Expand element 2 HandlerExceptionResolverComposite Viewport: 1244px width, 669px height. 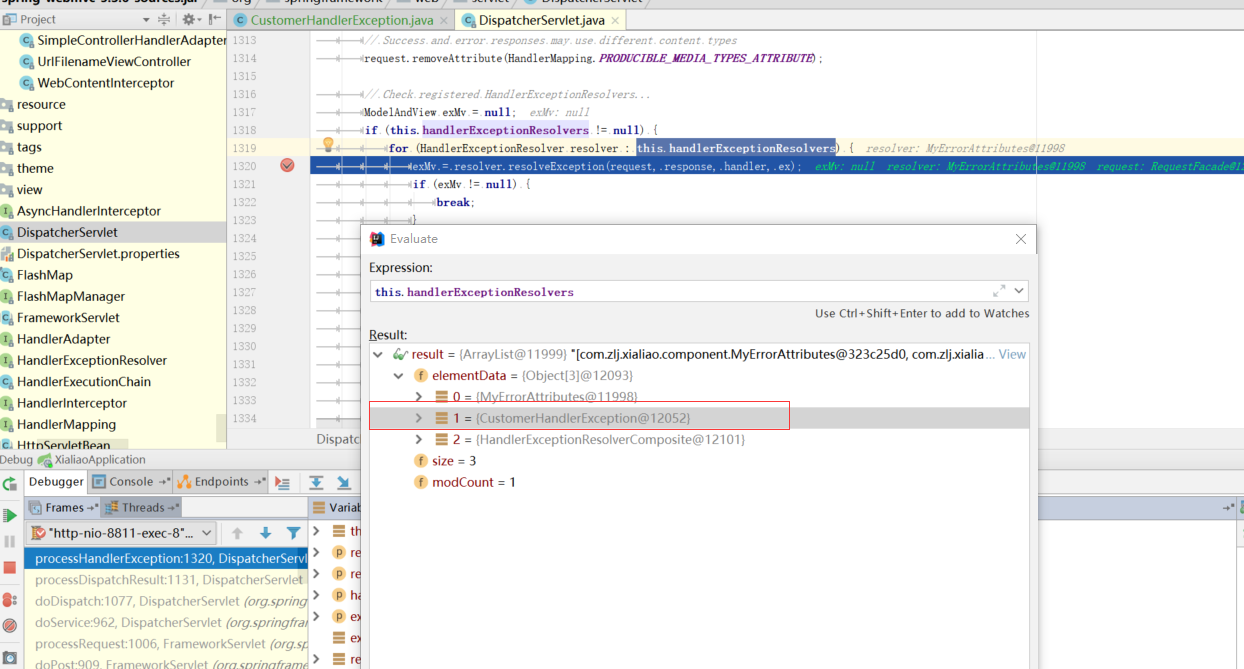click(419, 439)
